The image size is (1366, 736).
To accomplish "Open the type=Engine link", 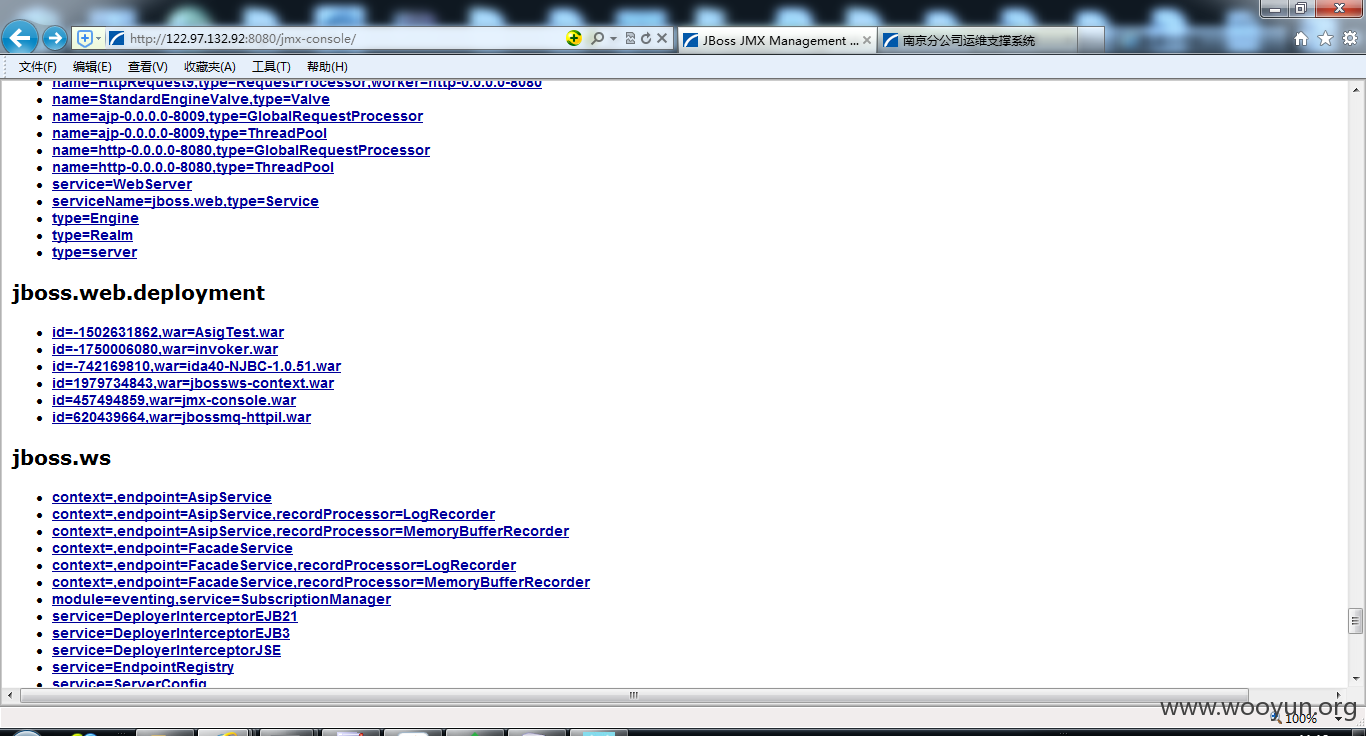I will [95, 218].
